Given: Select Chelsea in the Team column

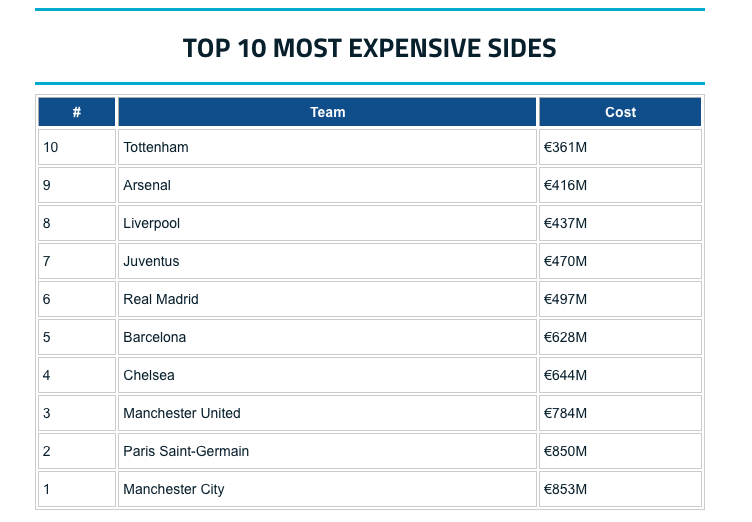Looking at the screenshot, I should tap(149, 375).
